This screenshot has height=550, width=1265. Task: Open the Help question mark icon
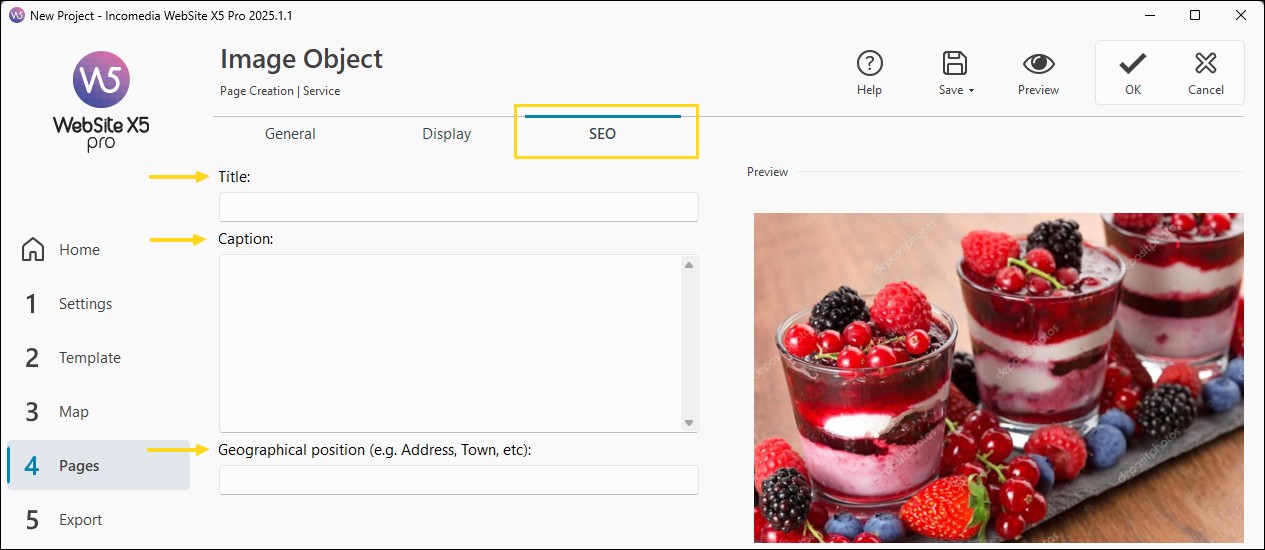coord(870,64)
